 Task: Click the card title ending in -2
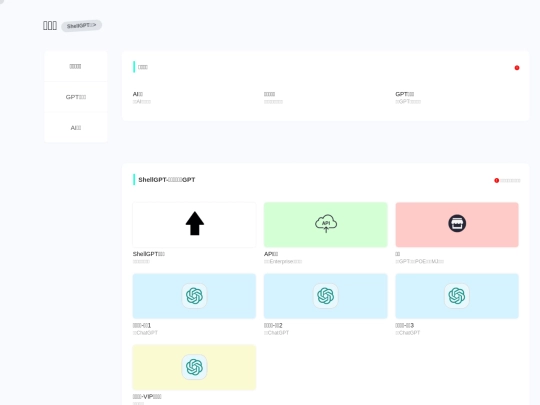tap(273, 325)
